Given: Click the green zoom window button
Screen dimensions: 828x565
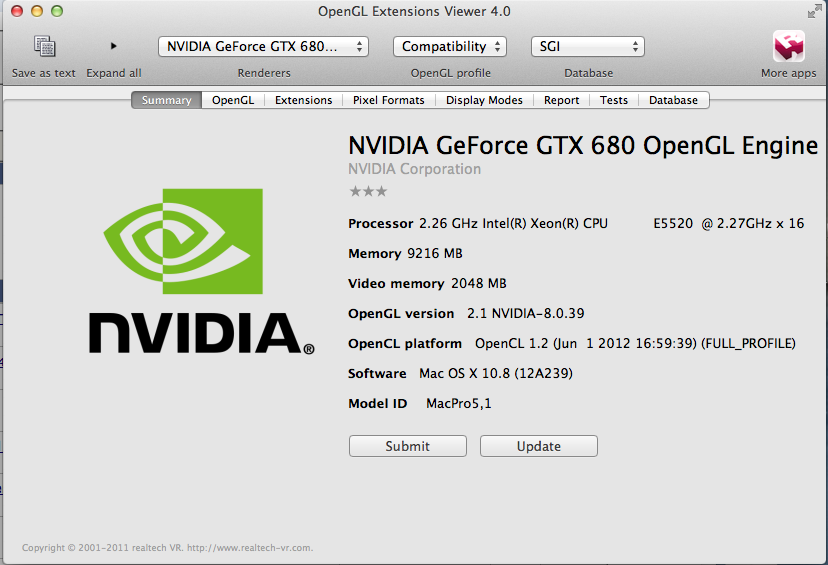Looking at the screenshot, I should tap(57, 11).
